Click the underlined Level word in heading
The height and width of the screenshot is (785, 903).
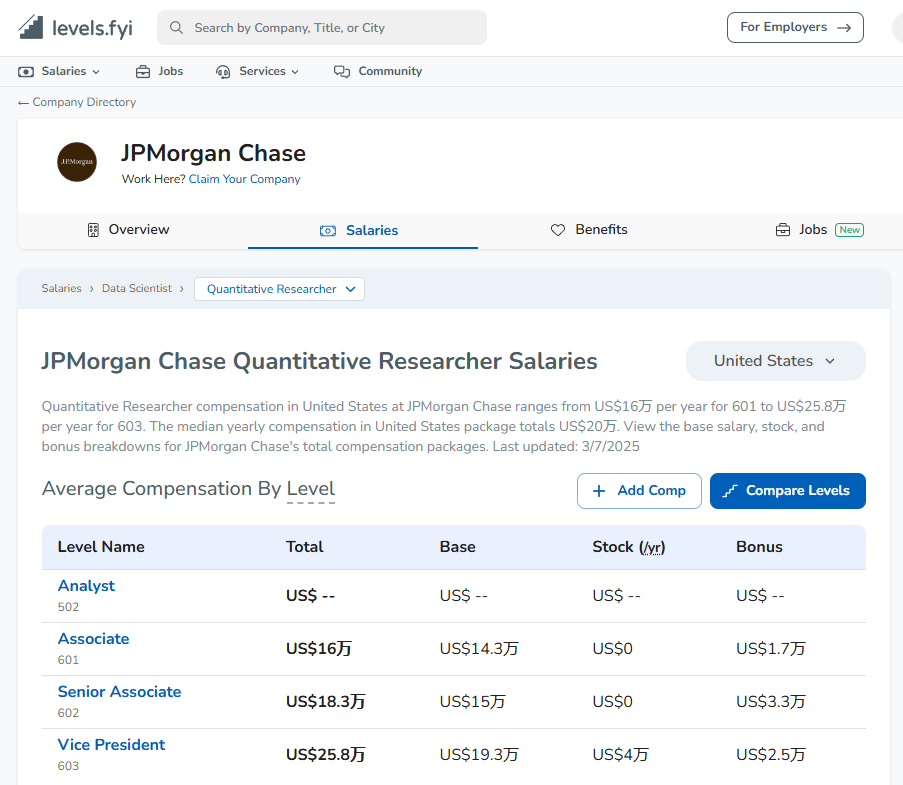click(x=311, y=489)
